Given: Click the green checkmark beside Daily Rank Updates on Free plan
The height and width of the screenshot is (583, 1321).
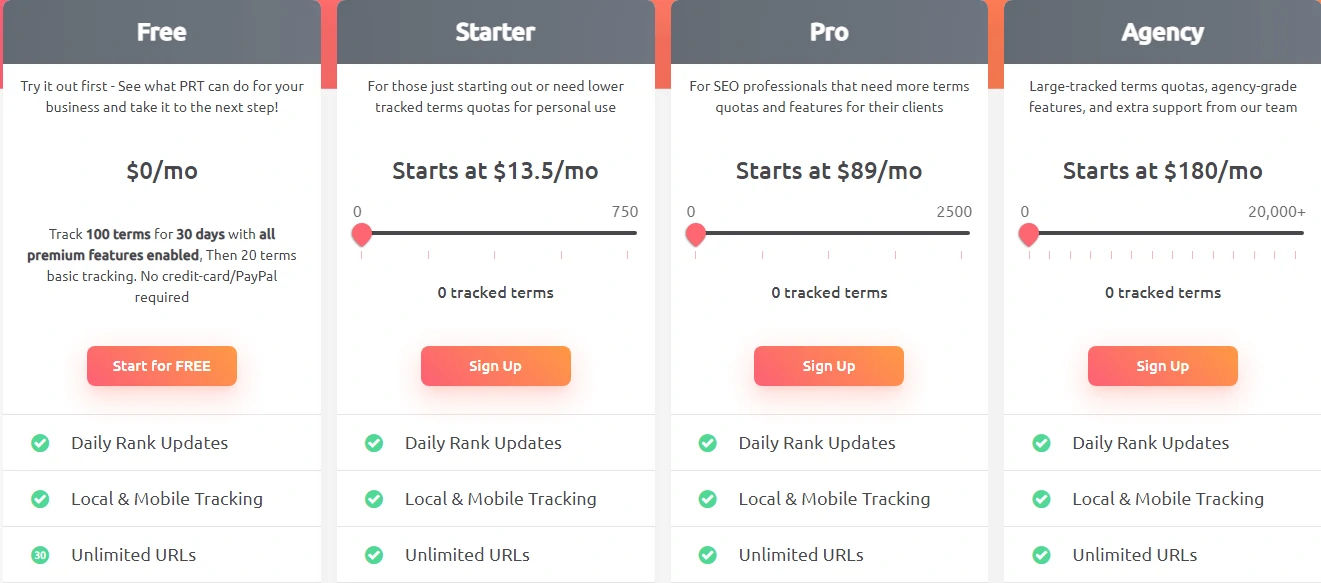Looking at the screenshot, I should click(x=40, y=442).
